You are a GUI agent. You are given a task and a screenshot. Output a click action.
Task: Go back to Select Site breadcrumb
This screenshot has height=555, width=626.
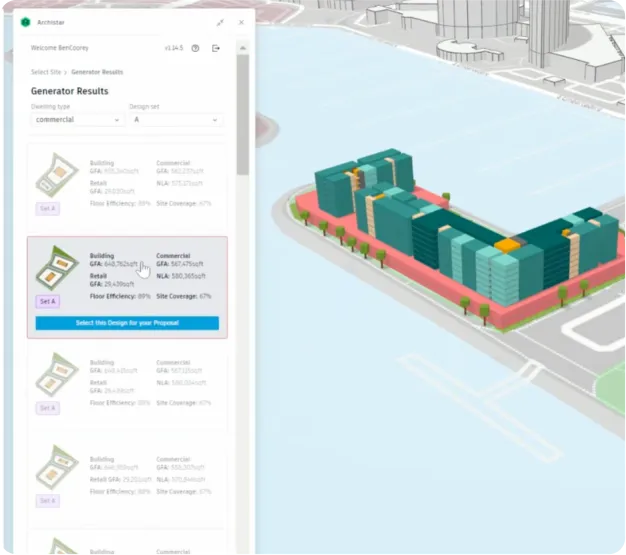coord(46,72)
